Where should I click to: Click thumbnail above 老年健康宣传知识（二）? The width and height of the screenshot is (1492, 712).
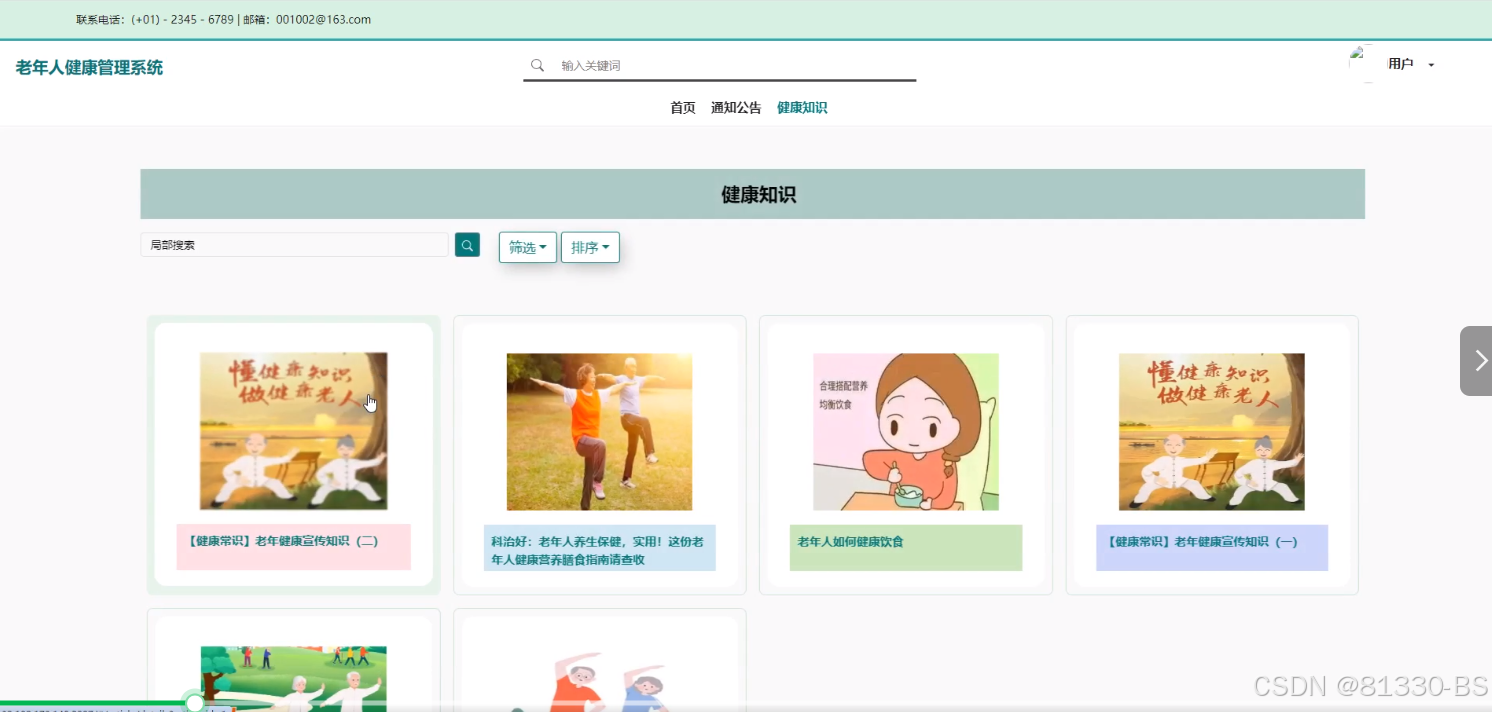click(293, 432)
